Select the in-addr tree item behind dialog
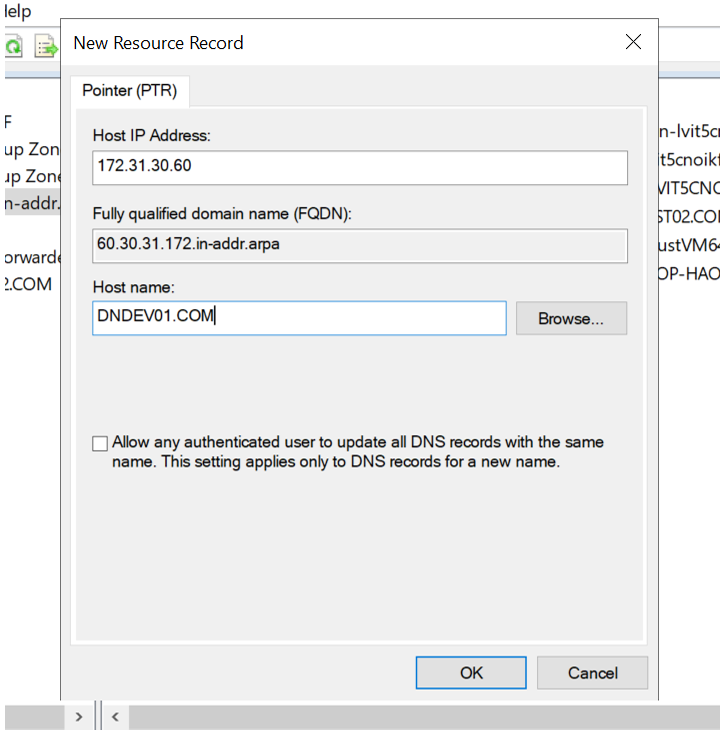 32,203
